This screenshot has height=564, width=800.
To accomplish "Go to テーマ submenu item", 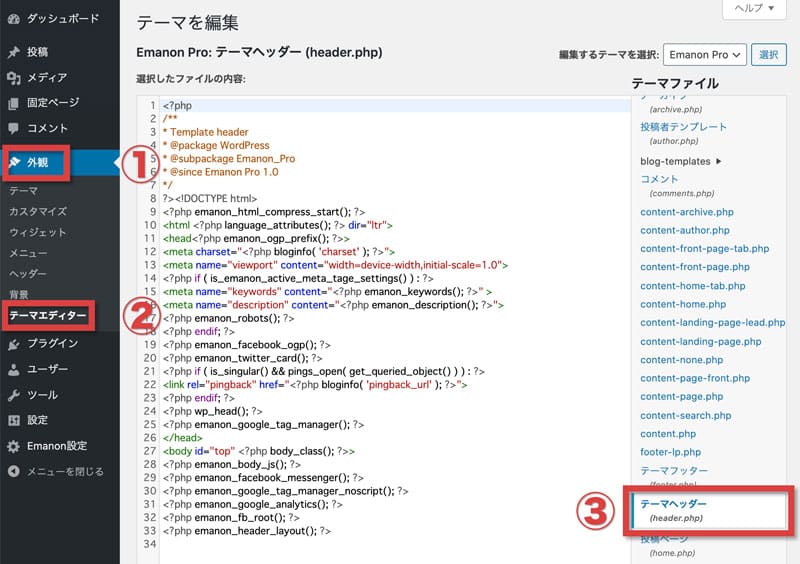I will (23, 191).
